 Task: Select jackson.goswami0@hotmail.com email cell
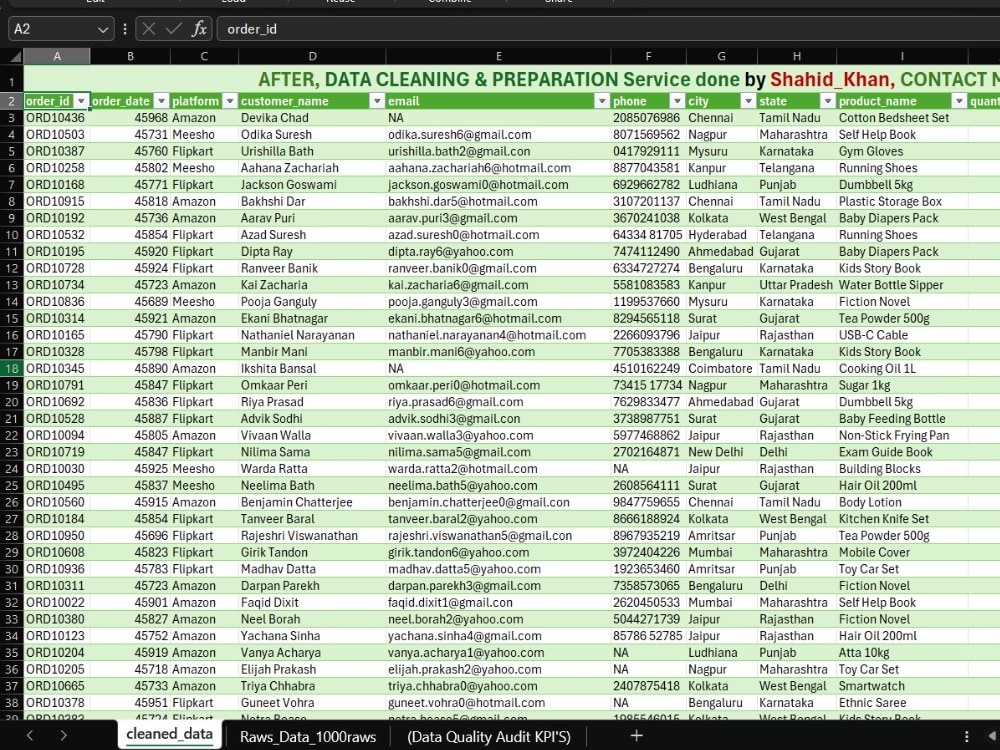498,184
